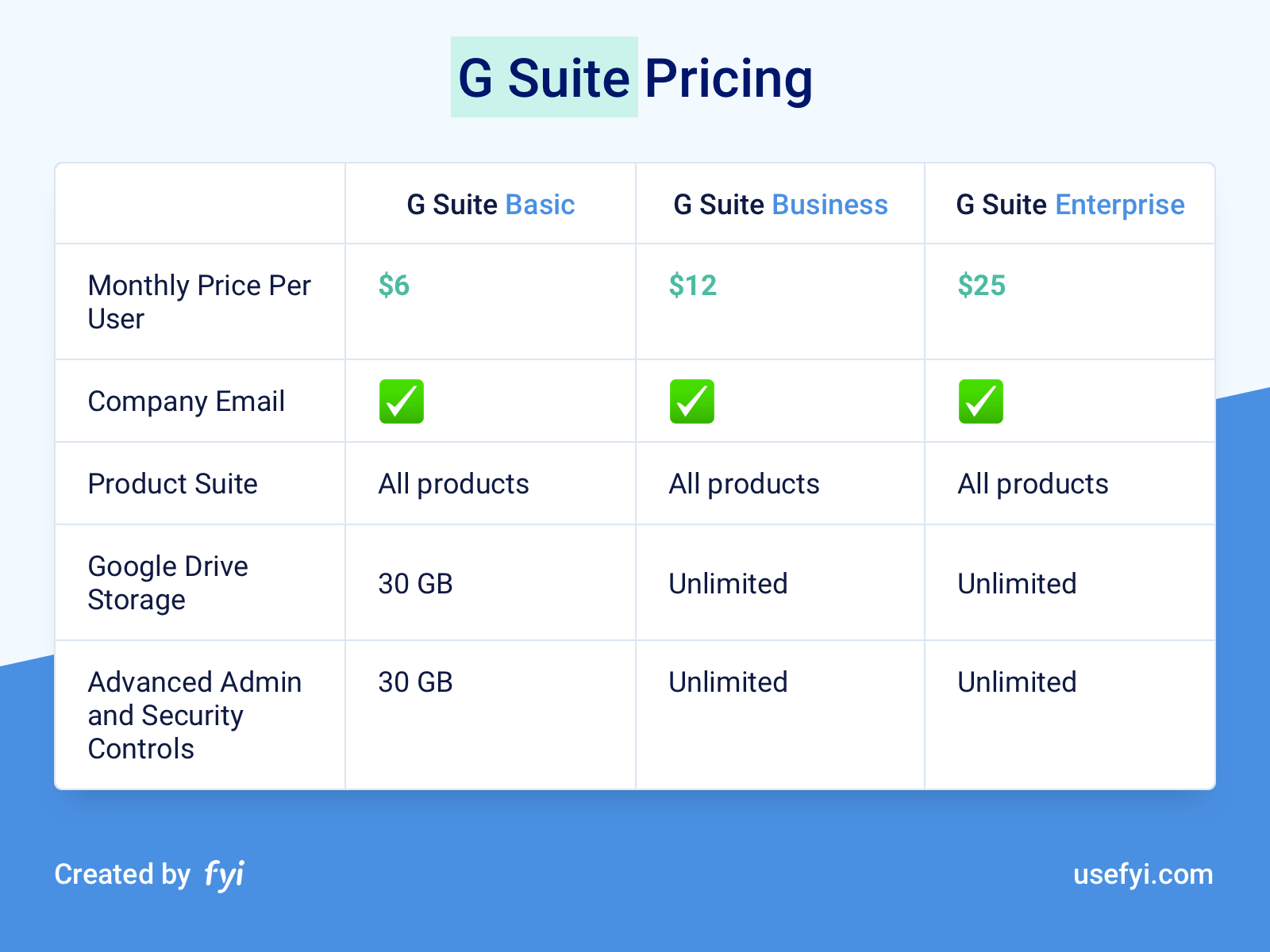Select the Monthly Price Per User row label

coord(199,301)
